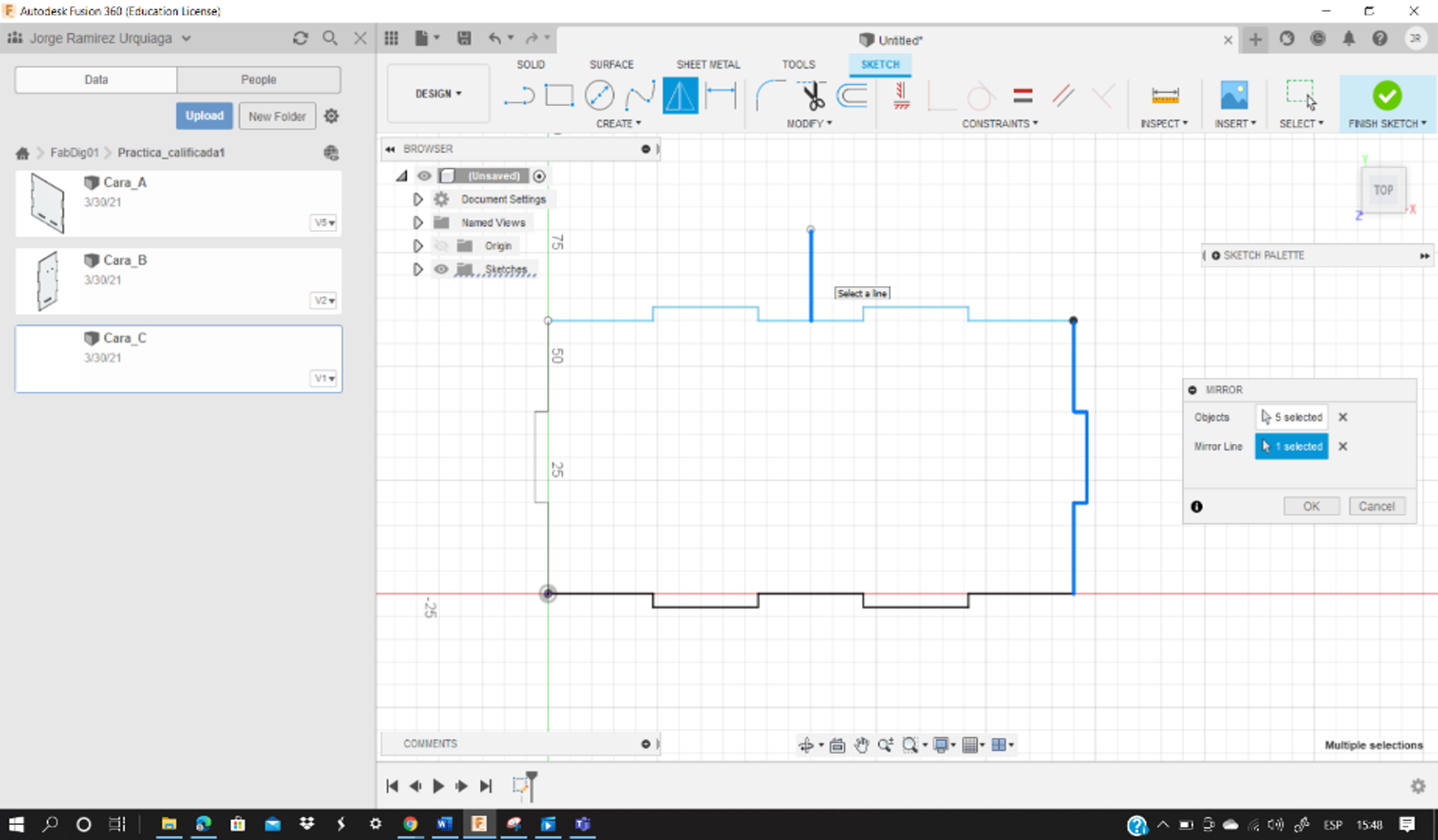Viewport: 1438px width, 840px height.
Task: Open the DESIGN workspace dropdown
Action: 438,94
